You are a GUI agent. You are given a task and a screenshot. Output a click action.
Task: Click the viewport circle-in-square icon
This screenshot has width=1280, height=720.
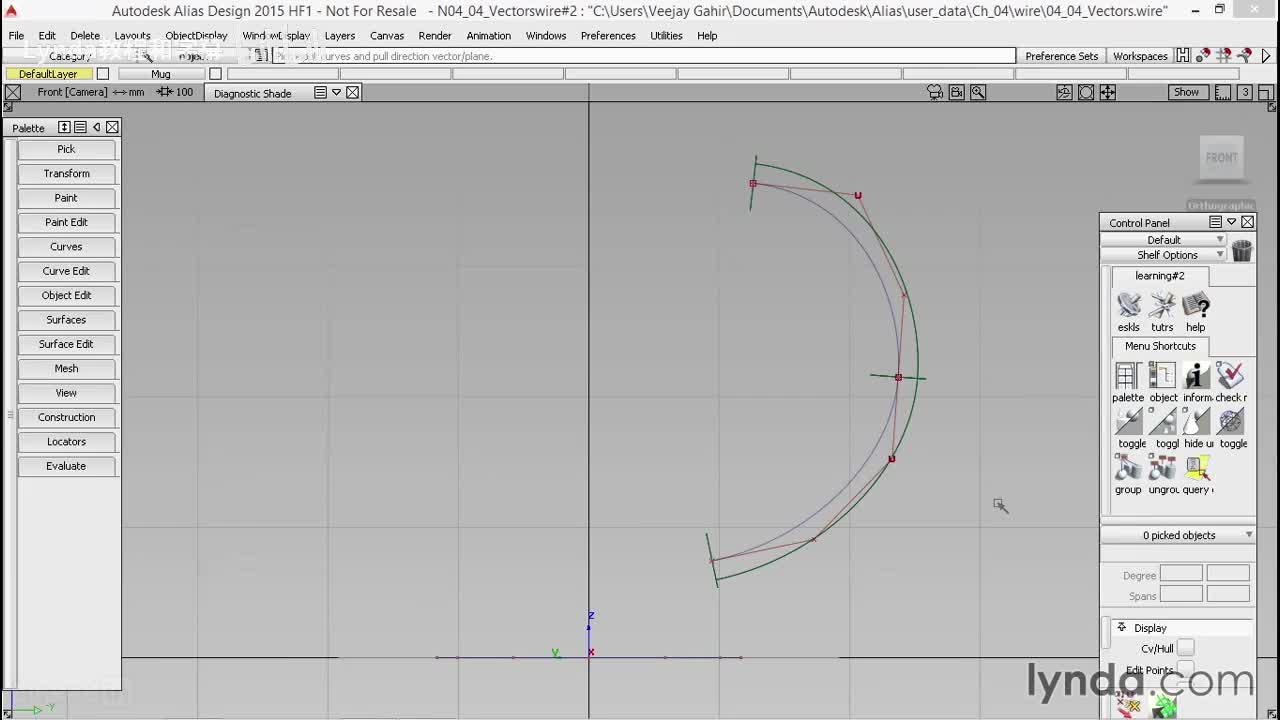[1086, 92]
